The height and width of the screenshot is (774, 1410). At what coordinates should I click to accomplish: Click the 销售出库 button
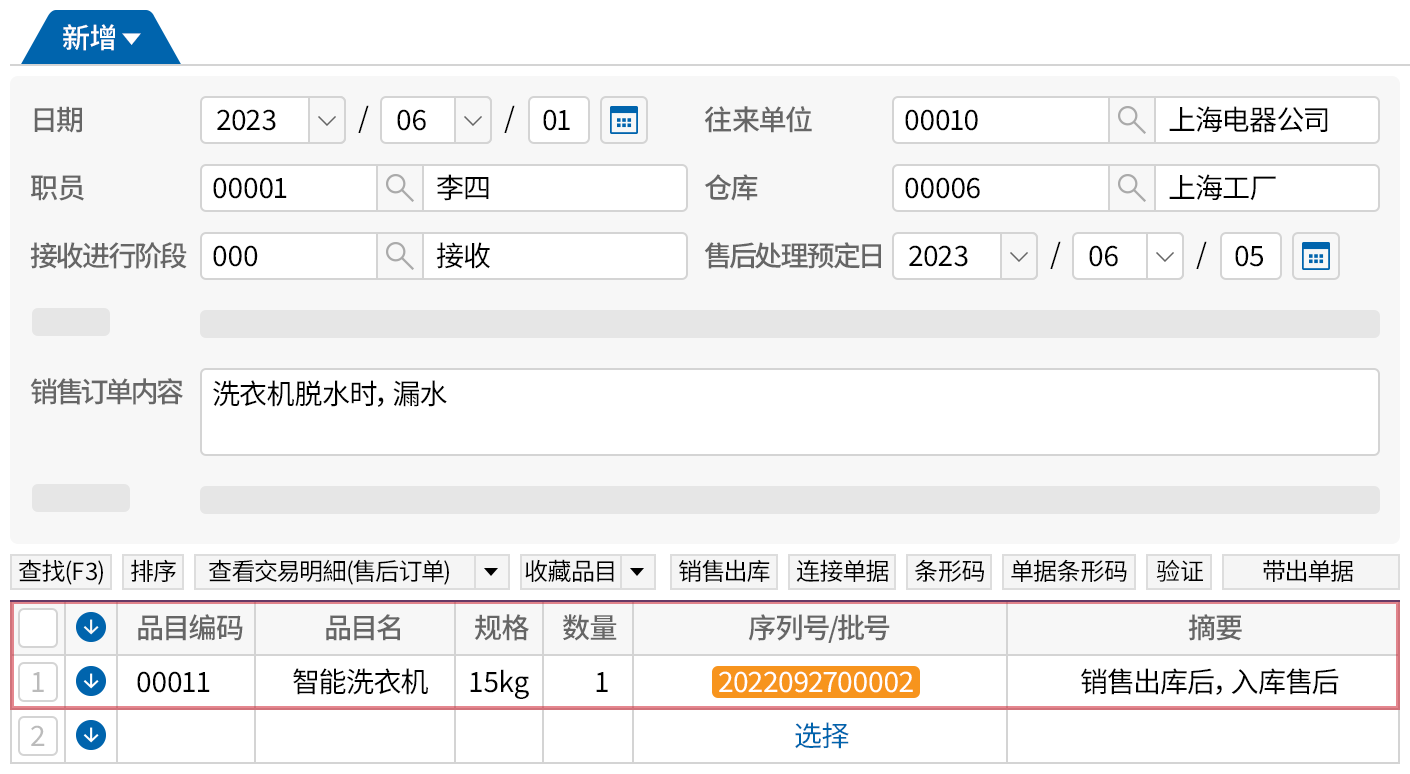point(724,572)
